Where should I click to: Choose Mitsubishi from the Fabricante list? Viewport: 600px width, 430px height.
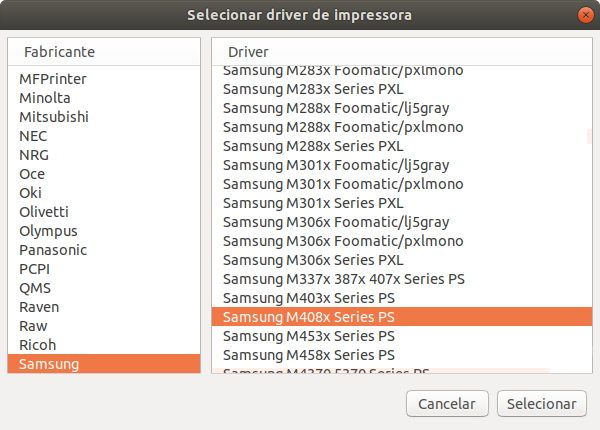54,117
